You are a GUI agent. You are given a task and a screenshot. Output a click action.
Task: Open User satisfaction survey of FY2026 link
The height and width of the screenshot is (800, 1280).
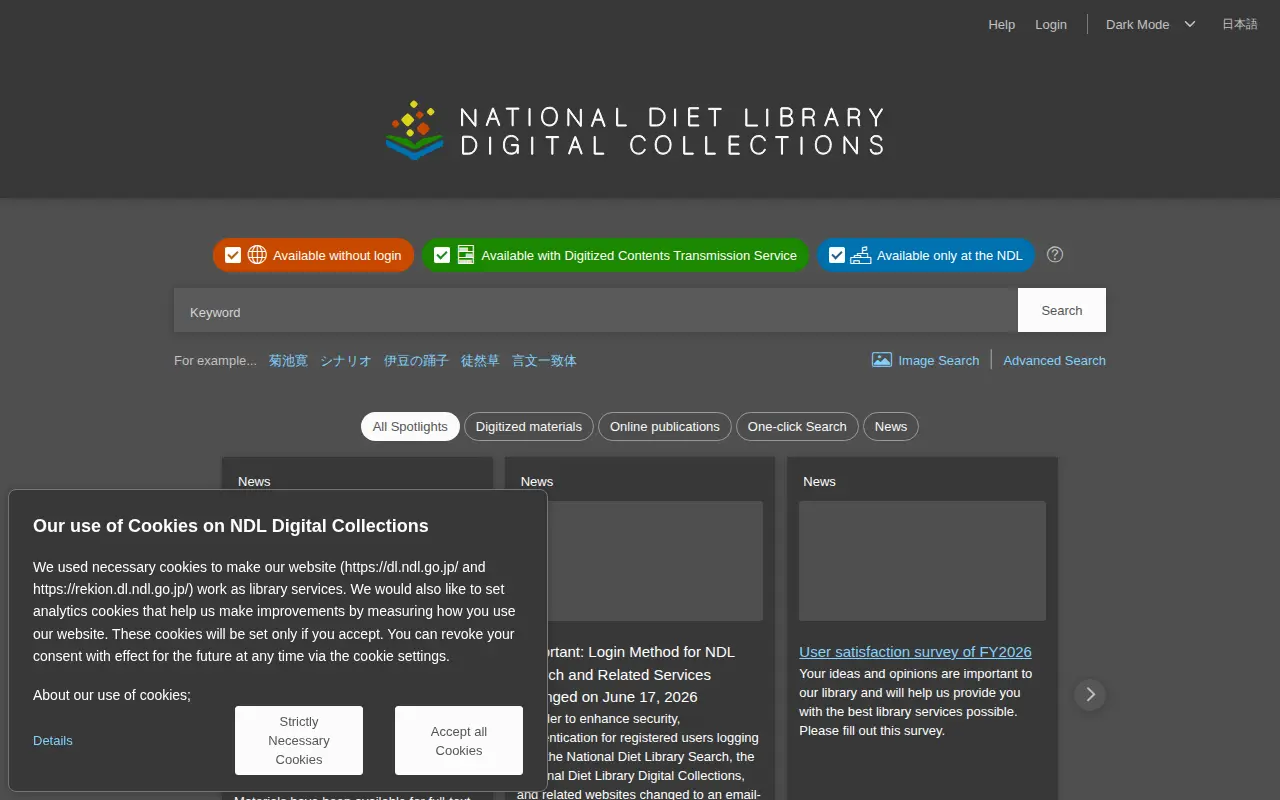915,651
